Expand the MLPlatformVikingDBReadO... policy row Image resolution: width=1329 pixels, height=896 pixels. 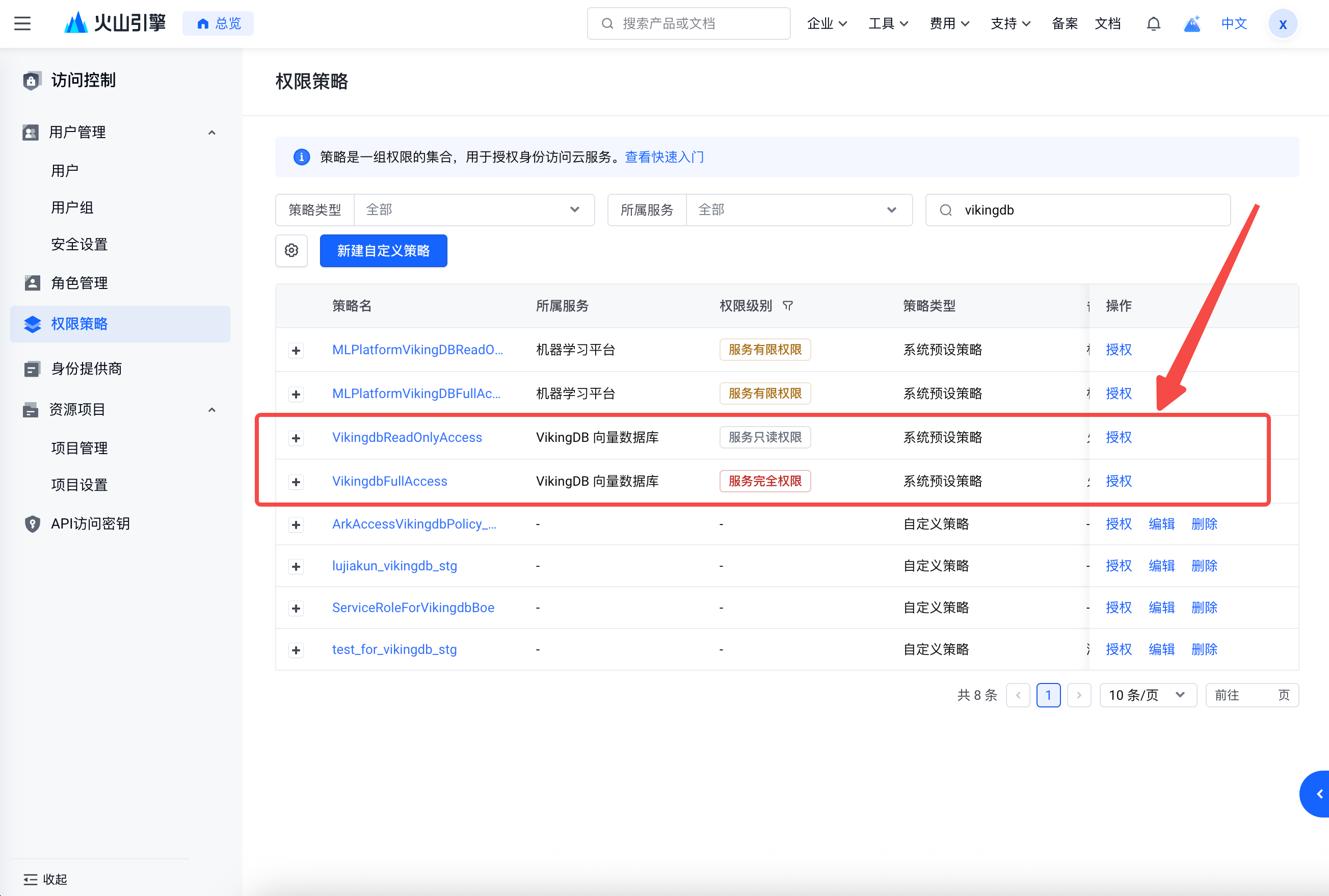point(296,350)
